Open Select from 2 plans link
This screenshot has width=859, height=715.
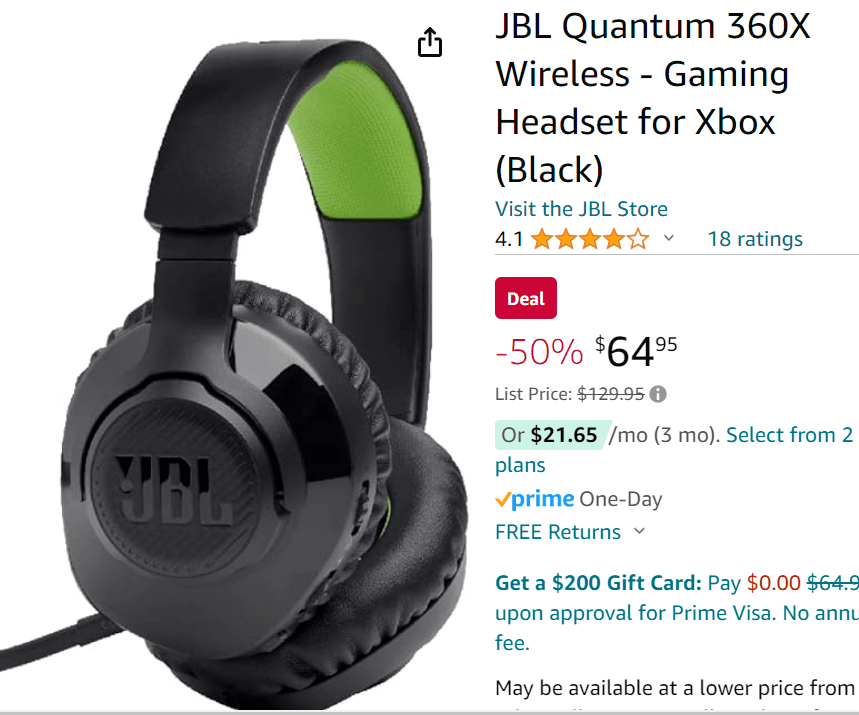(674, 450)
